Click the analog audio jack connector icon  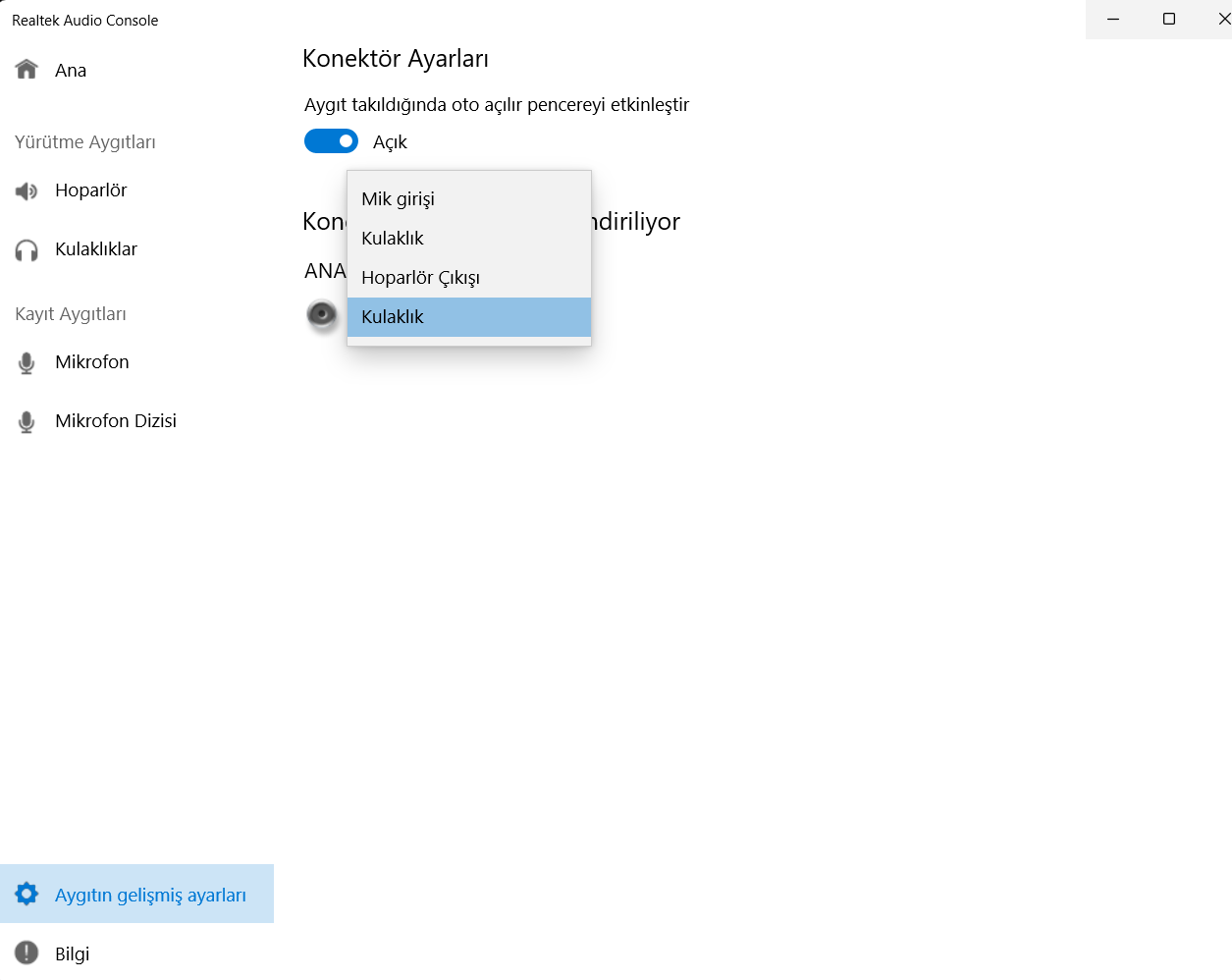(x=322, y=314)
